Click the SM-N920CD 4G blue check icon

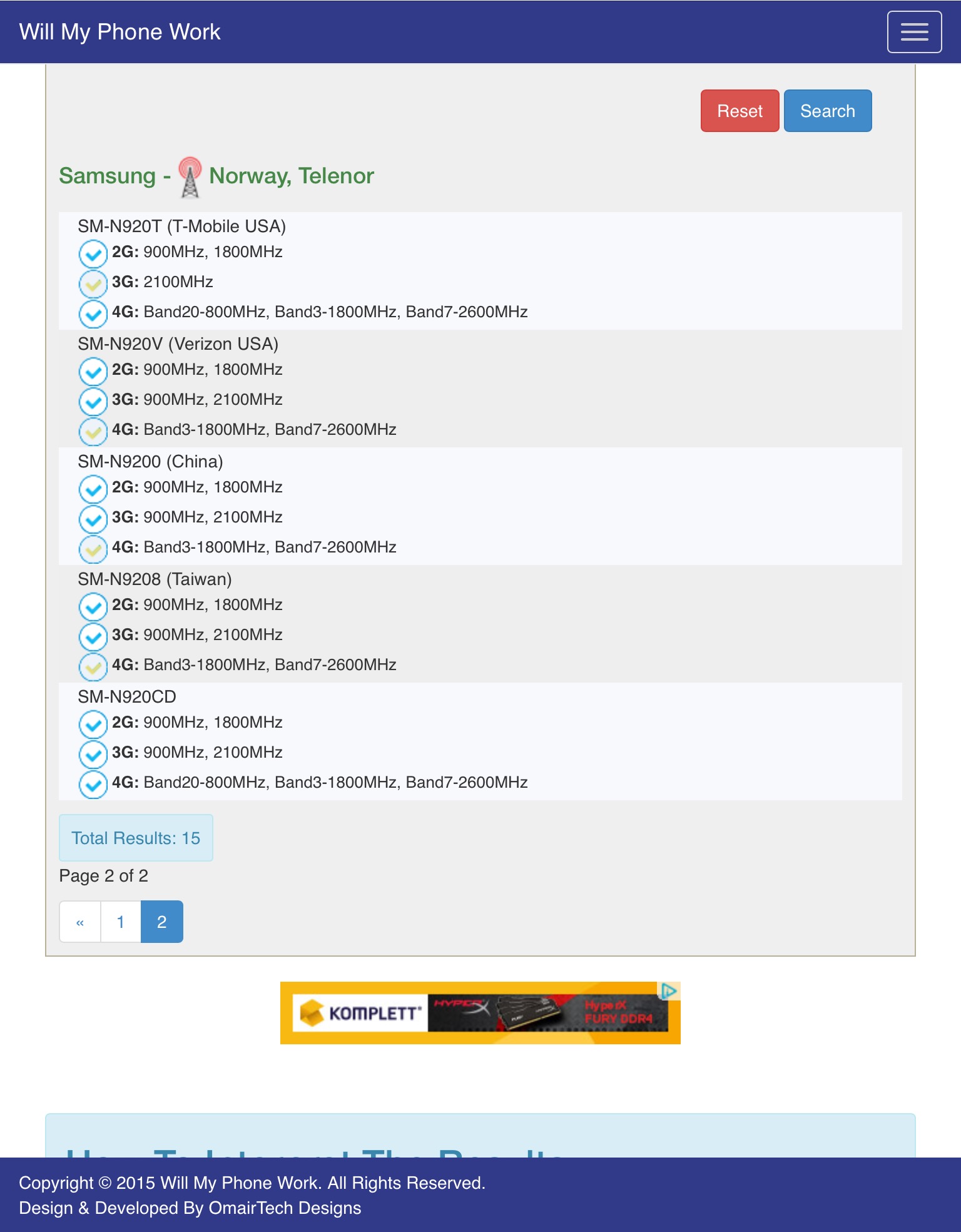click(93, 784)
